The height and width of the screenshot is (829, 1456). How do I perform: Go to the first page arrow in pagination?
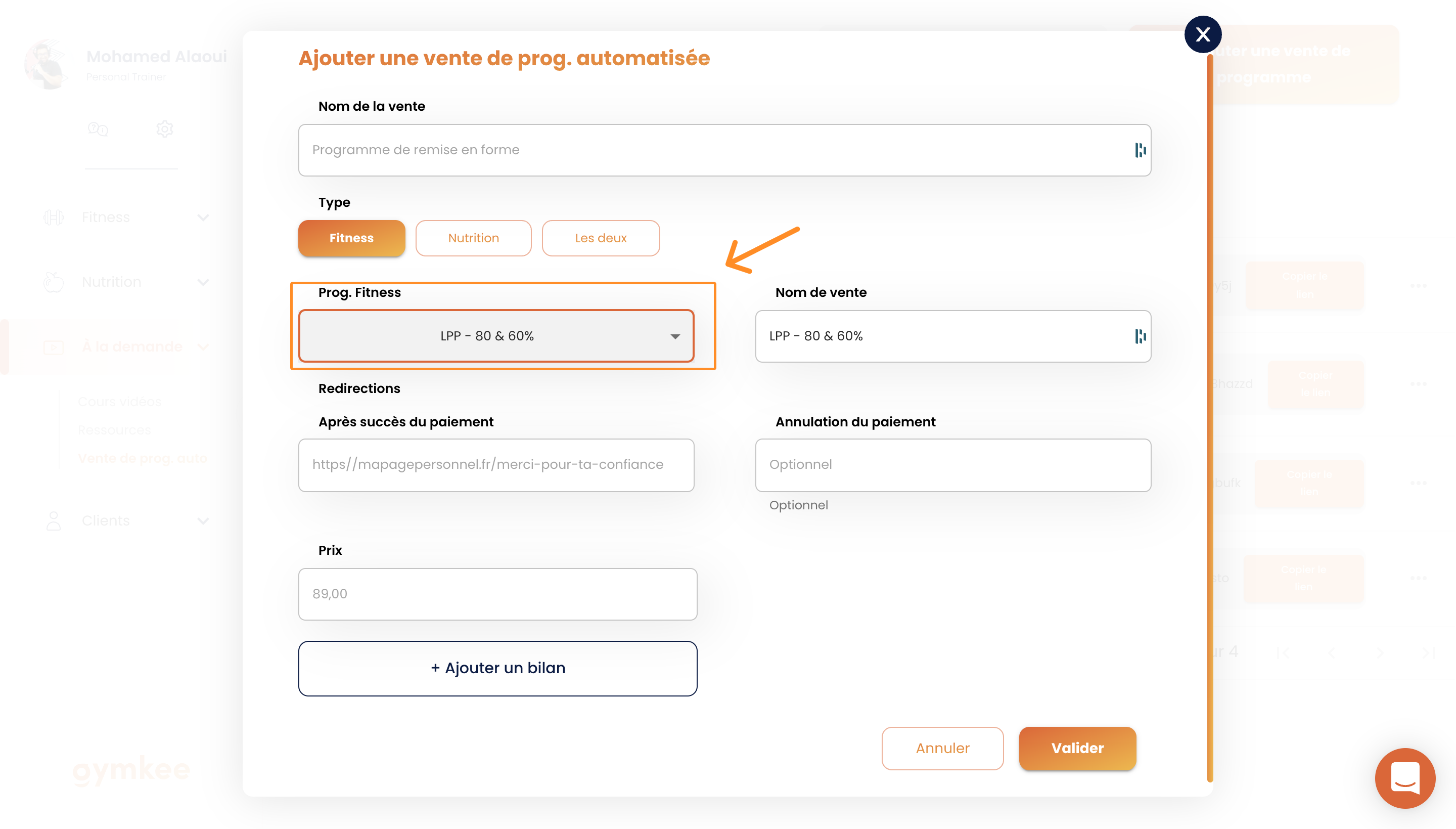coord(1283,652)
